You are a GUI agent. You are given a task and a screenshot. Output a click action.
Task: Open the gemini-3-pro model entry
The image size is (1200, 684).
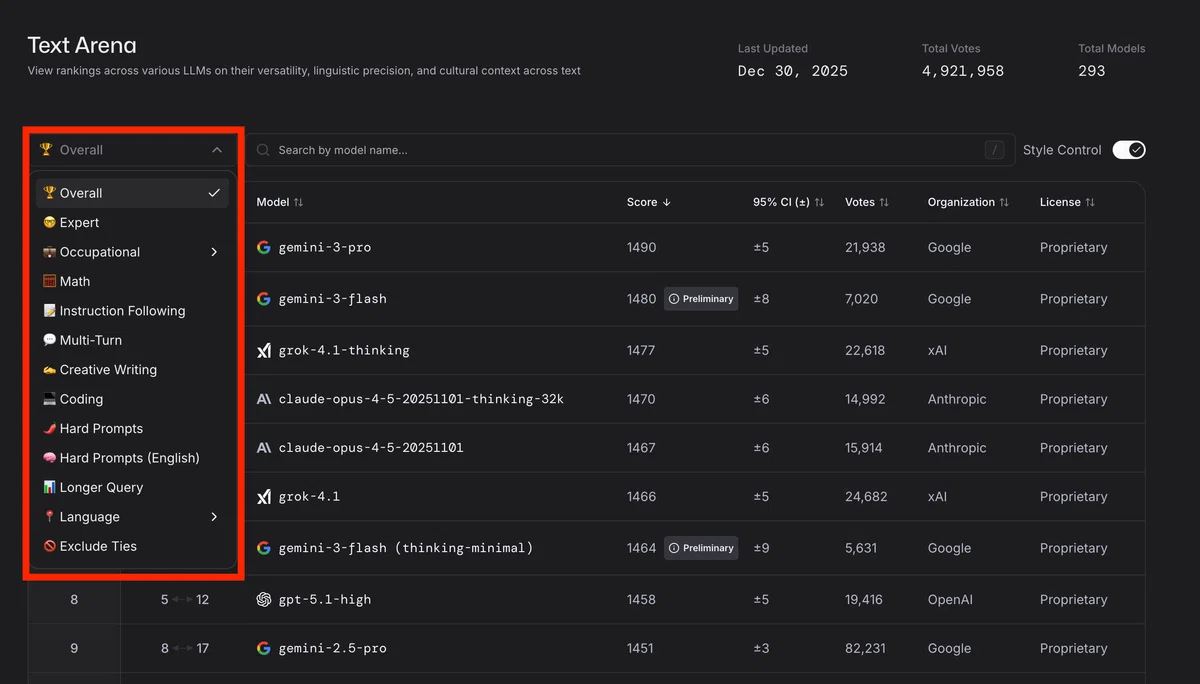click(x=325, y=247)
